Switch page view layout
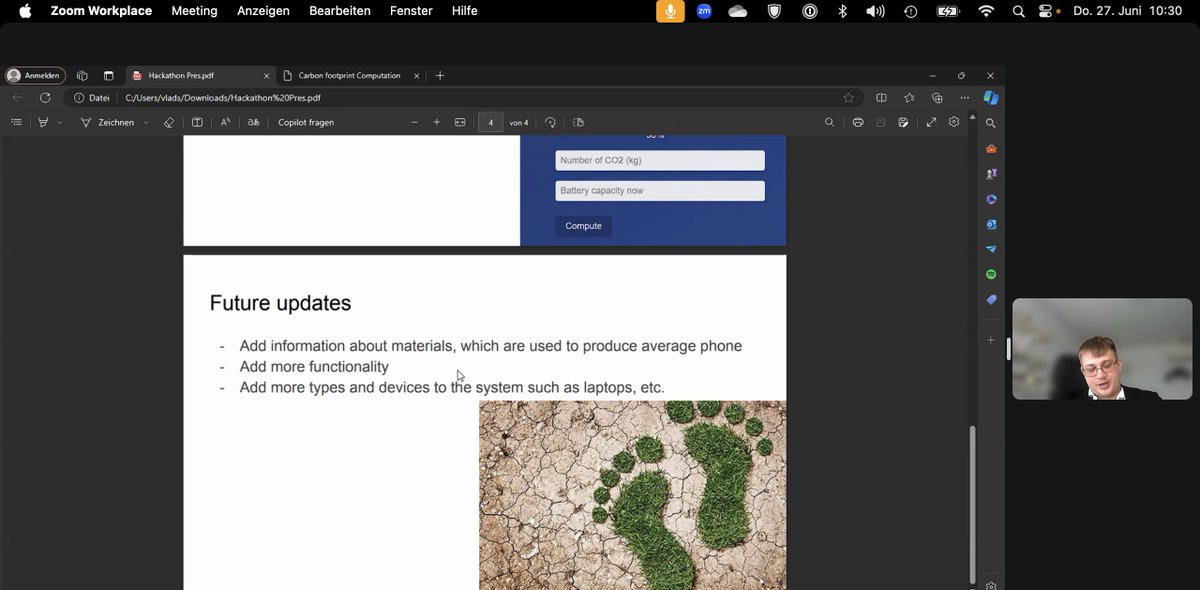This screenshot has width=1200, height=590. pos(578,122)
